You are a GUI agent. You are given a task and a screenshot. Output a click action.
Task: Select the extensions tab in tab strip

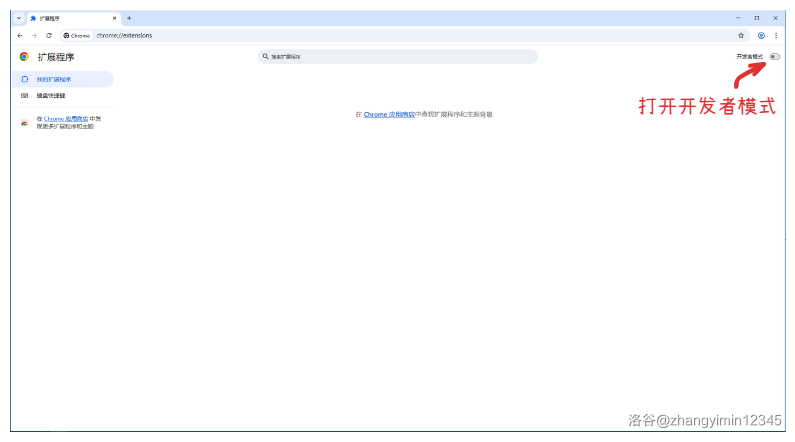[70, 18]
